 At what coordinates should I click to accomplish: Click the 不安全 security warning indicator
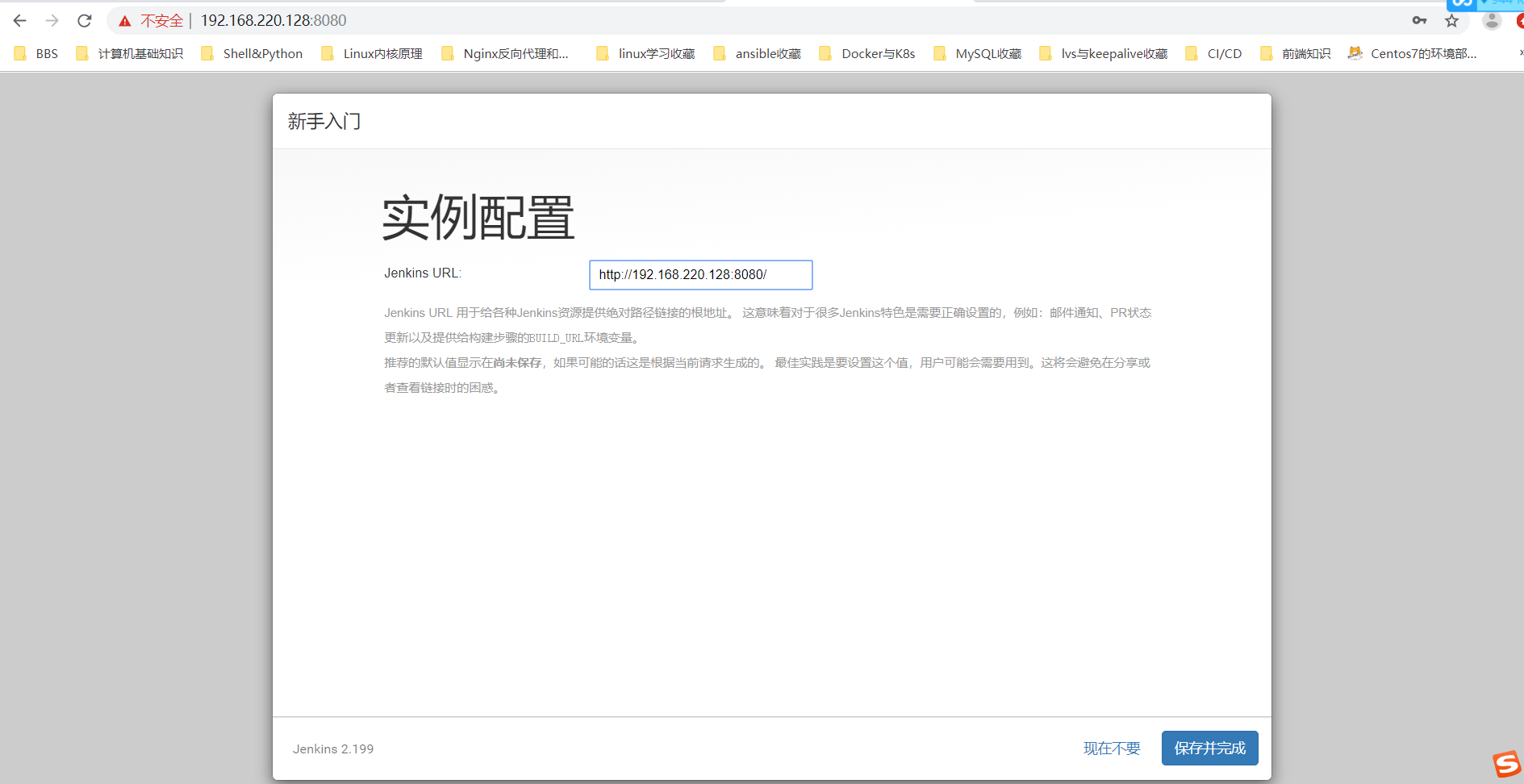(161, 20)
